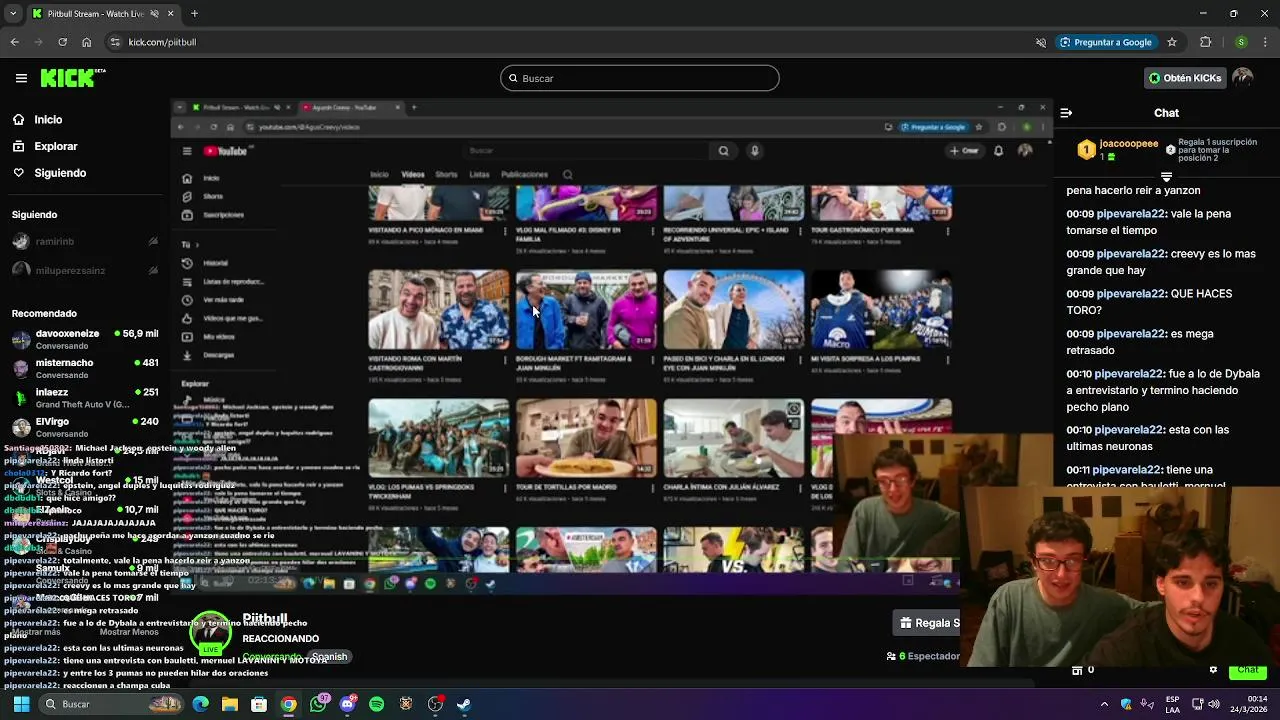Open chat settings gear icon
This screenshot has width=1280, height=720.
pos(1213,670)
